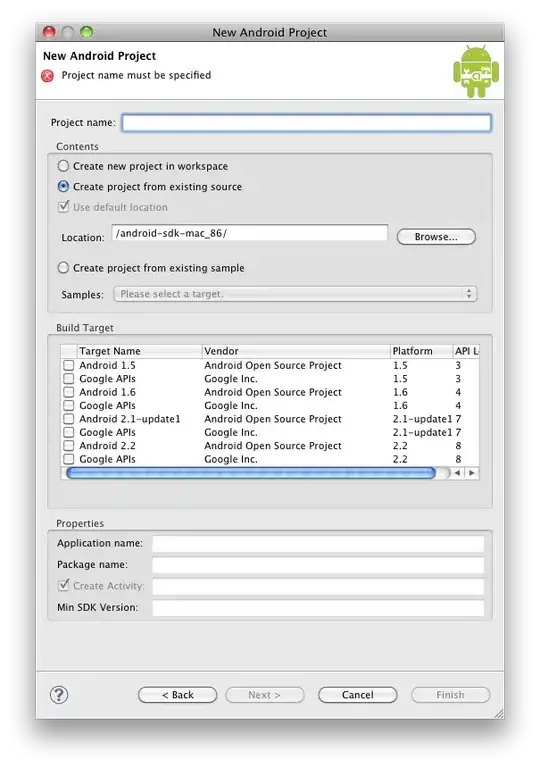Click the red error icon beside the message

click(x=48, y=75)
